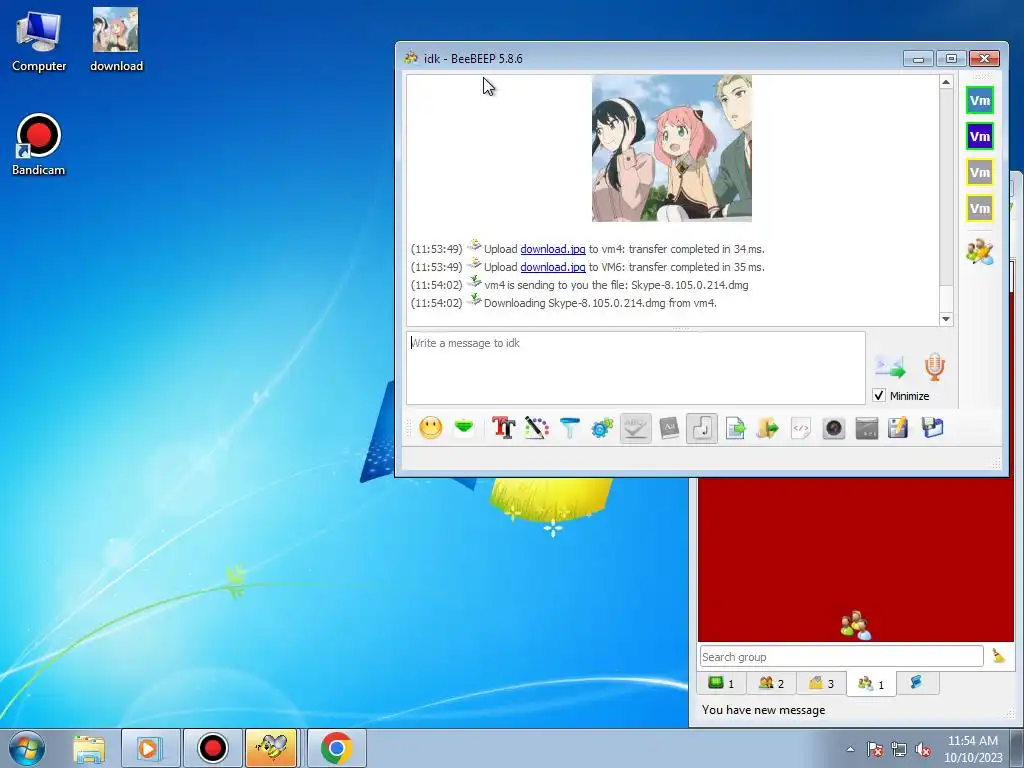
Task: Send a file using document arrow icon
Action: tap(735, 428)
